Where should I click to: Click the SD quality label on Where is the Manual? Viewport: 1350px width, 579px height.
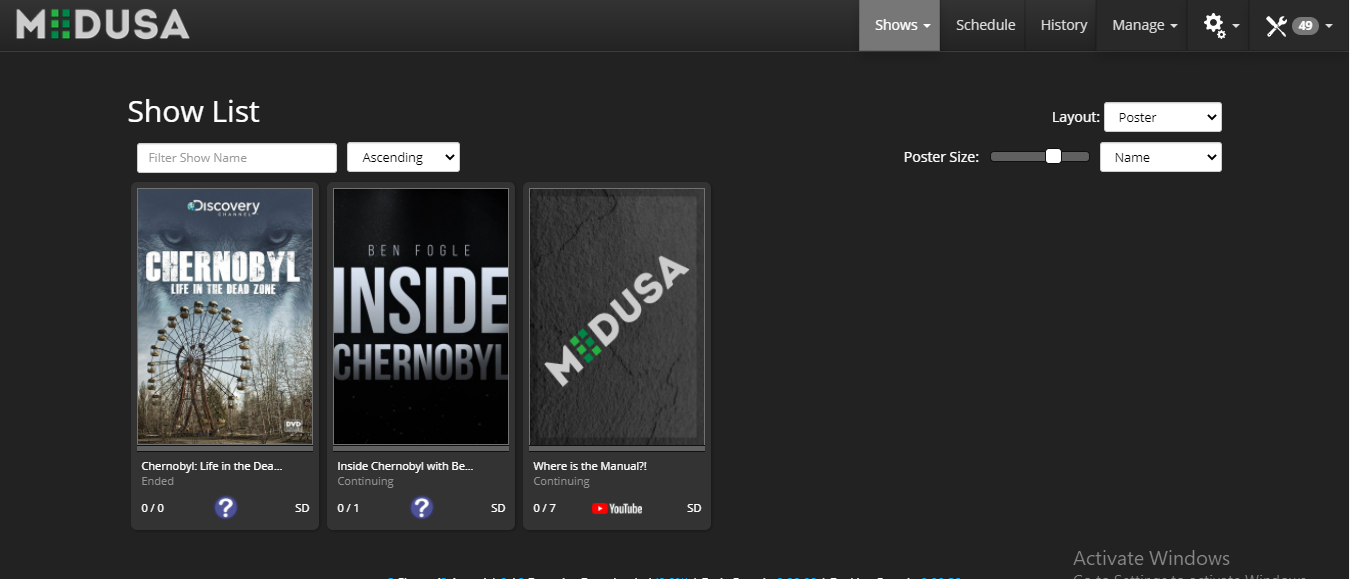coord(694,508)
